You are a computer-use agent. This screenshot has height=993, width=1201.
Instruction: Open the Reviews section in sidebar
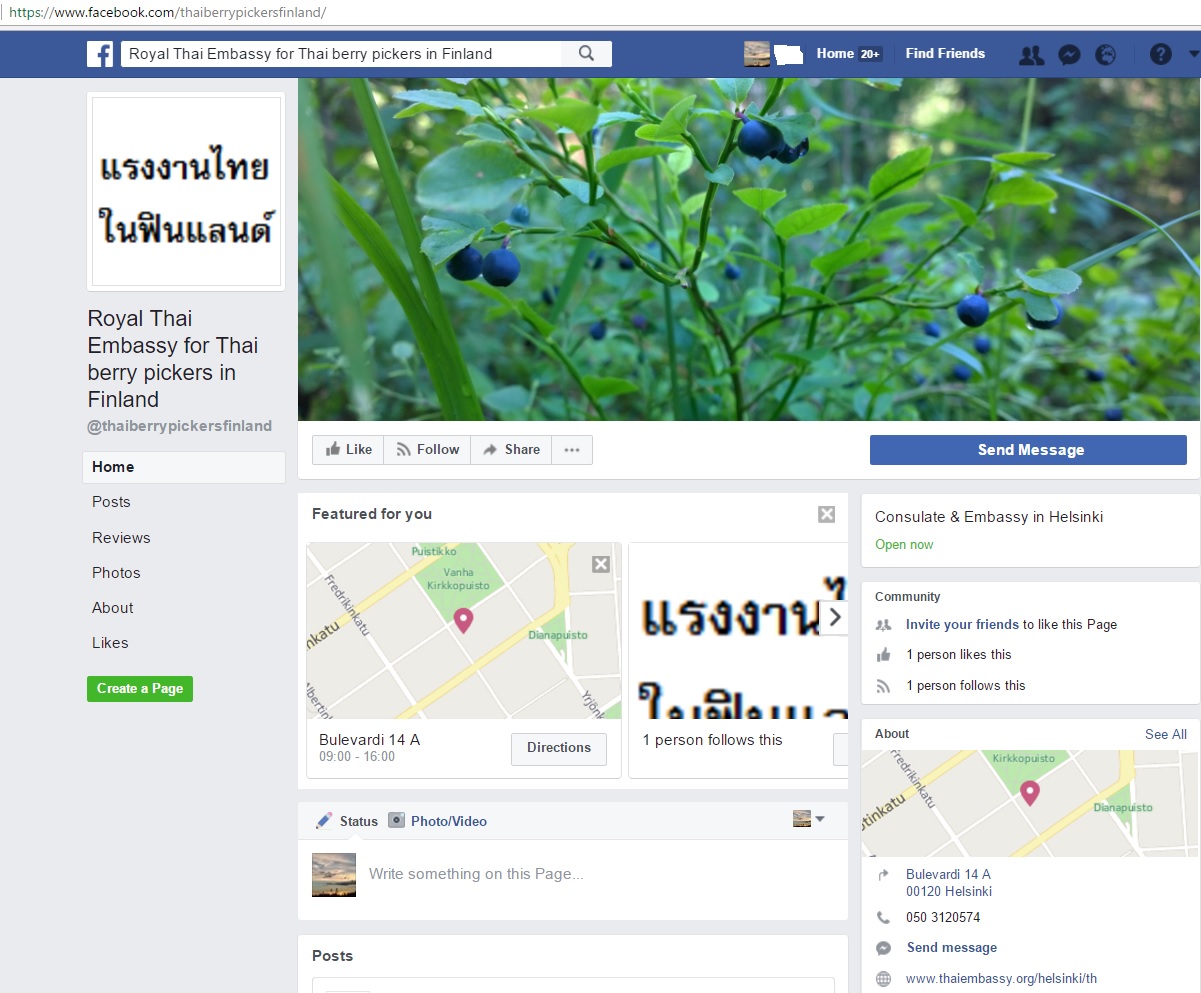[x=121, y=538]
